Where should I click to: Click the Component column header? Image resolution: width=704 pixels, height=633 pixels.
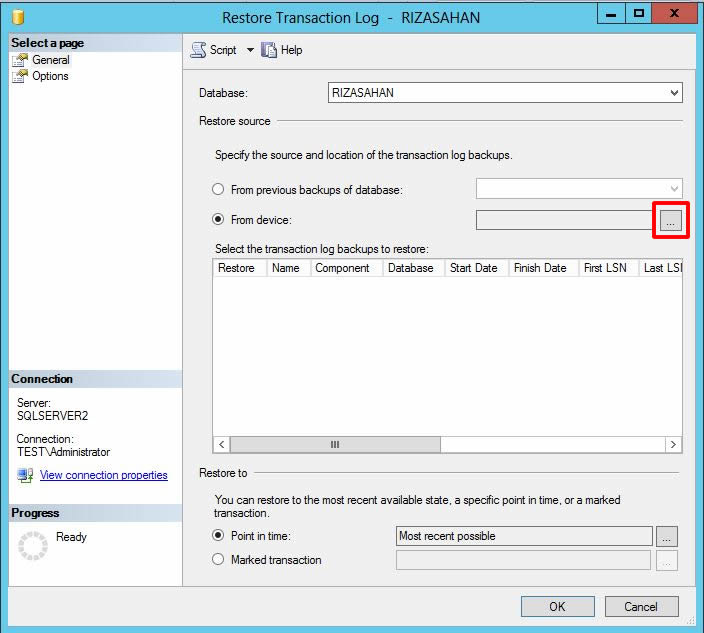[342, 268]
